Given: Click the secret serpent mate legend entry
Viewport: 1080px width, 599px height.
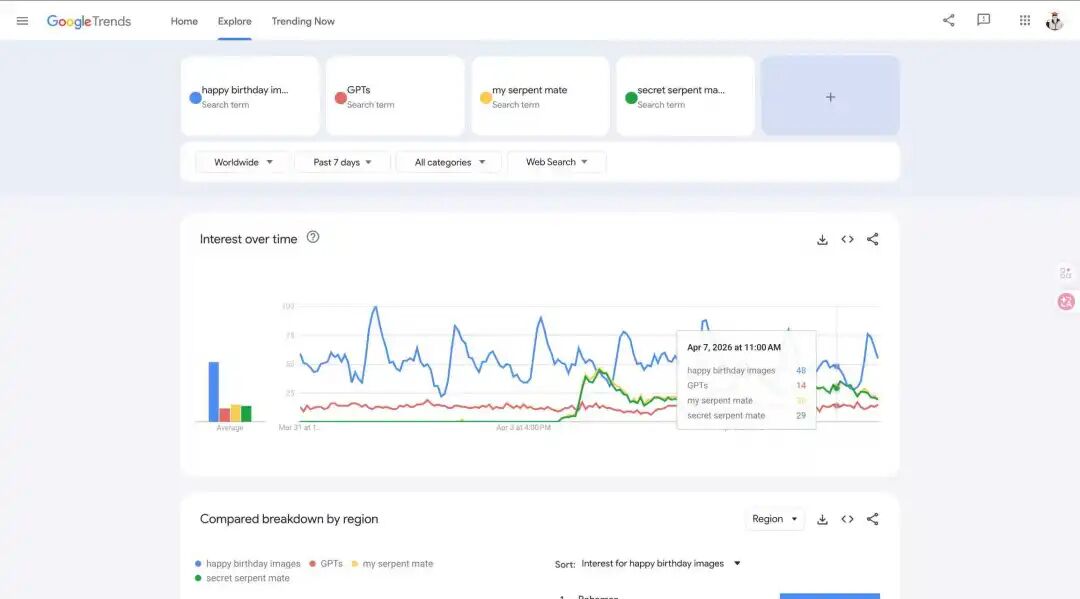Looking at the screenshot, I should click(x=242, y=578).
